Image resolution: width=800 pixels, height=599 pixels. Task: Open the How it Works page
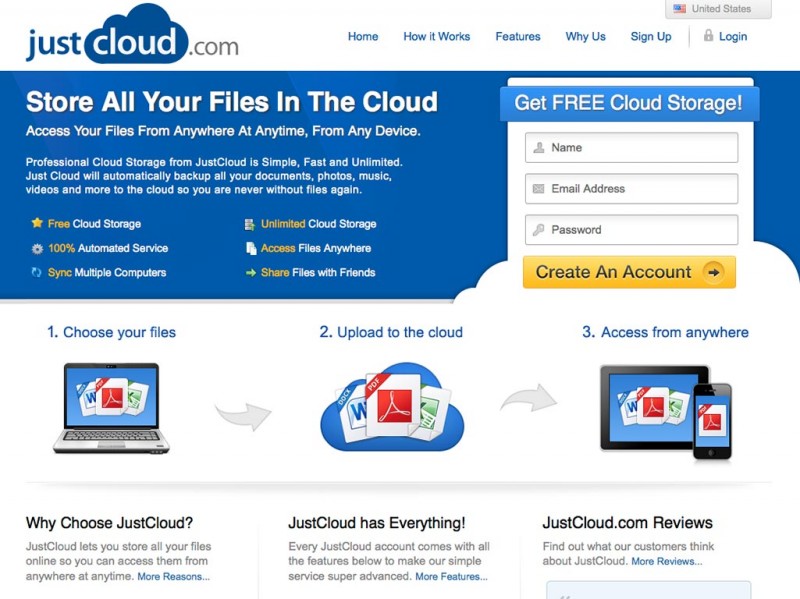pos(437,37)
